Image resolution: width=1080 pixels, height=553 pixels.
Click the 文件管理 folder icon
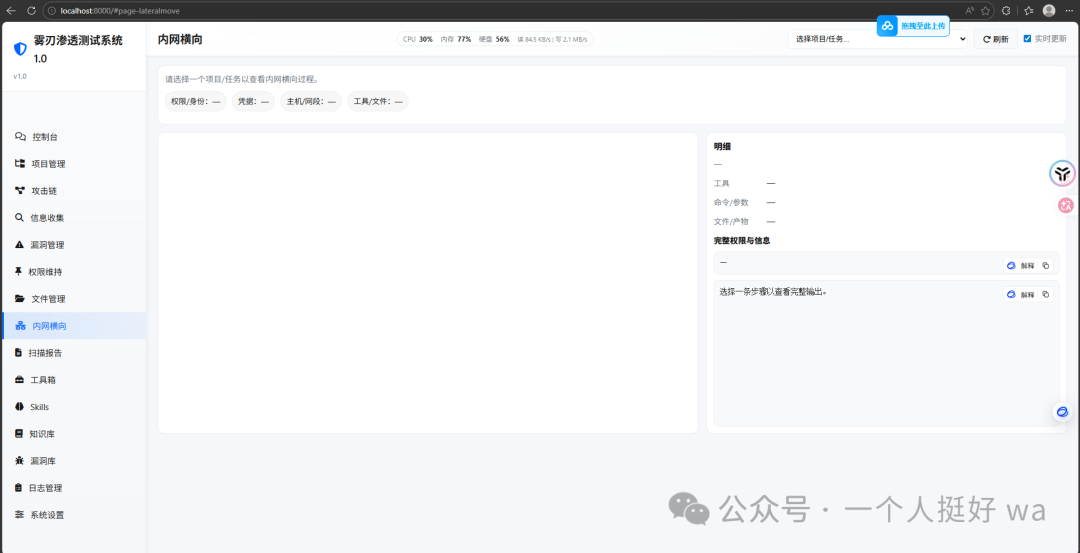(x=20, y=299)
